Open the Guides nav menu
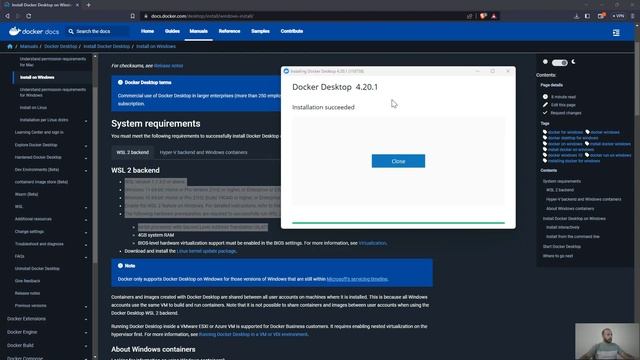The width and height of the screenshot is (640, 360). 172,31
